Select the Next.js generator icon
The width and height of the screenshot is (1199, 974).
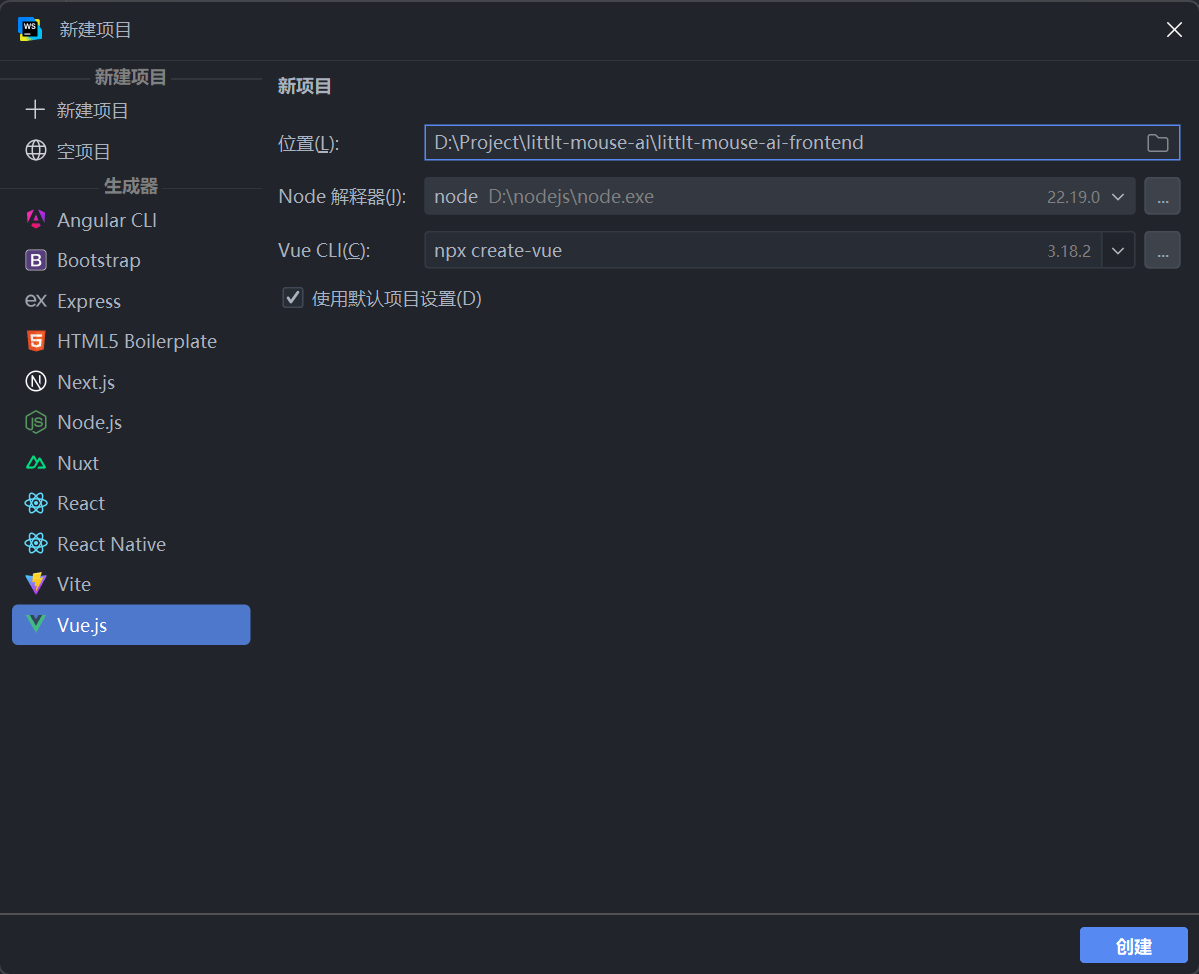pos(36,381)
